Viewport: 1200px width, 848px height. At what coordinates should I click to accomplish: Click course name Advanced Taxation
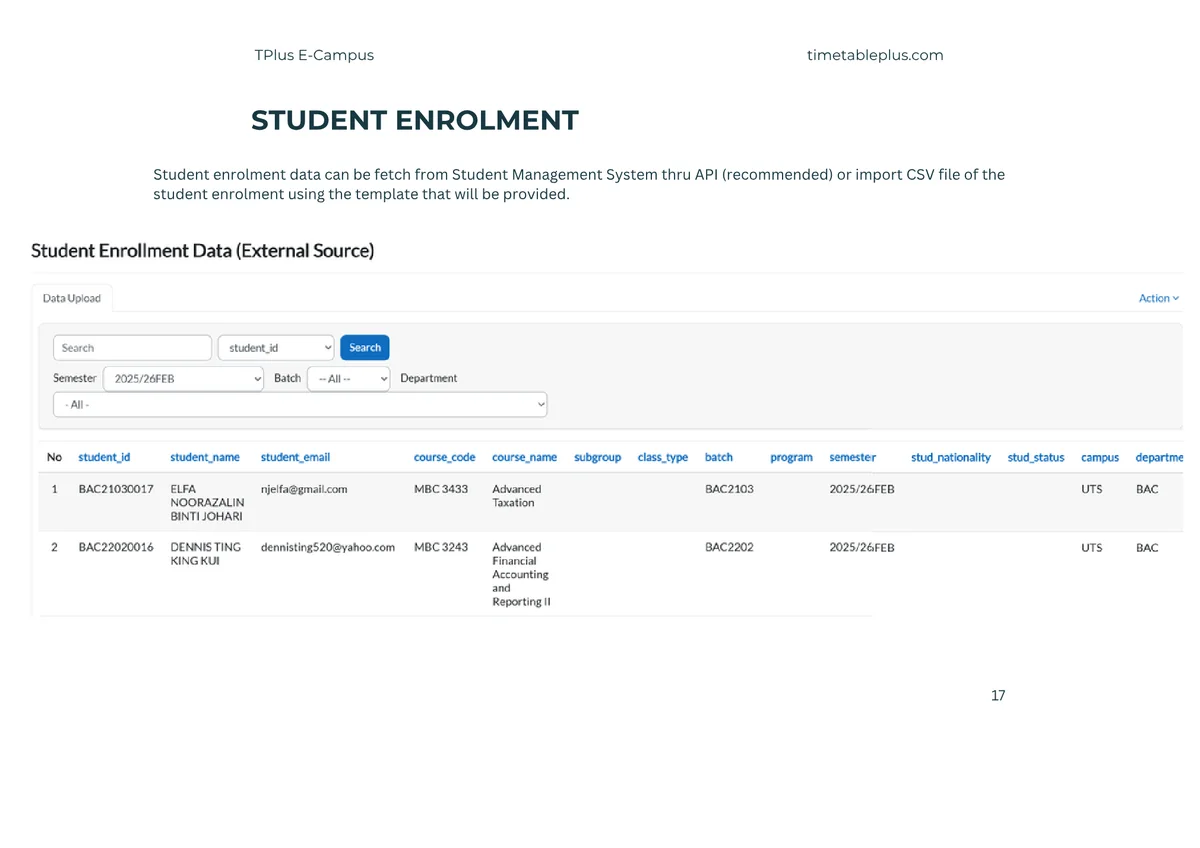517,496
